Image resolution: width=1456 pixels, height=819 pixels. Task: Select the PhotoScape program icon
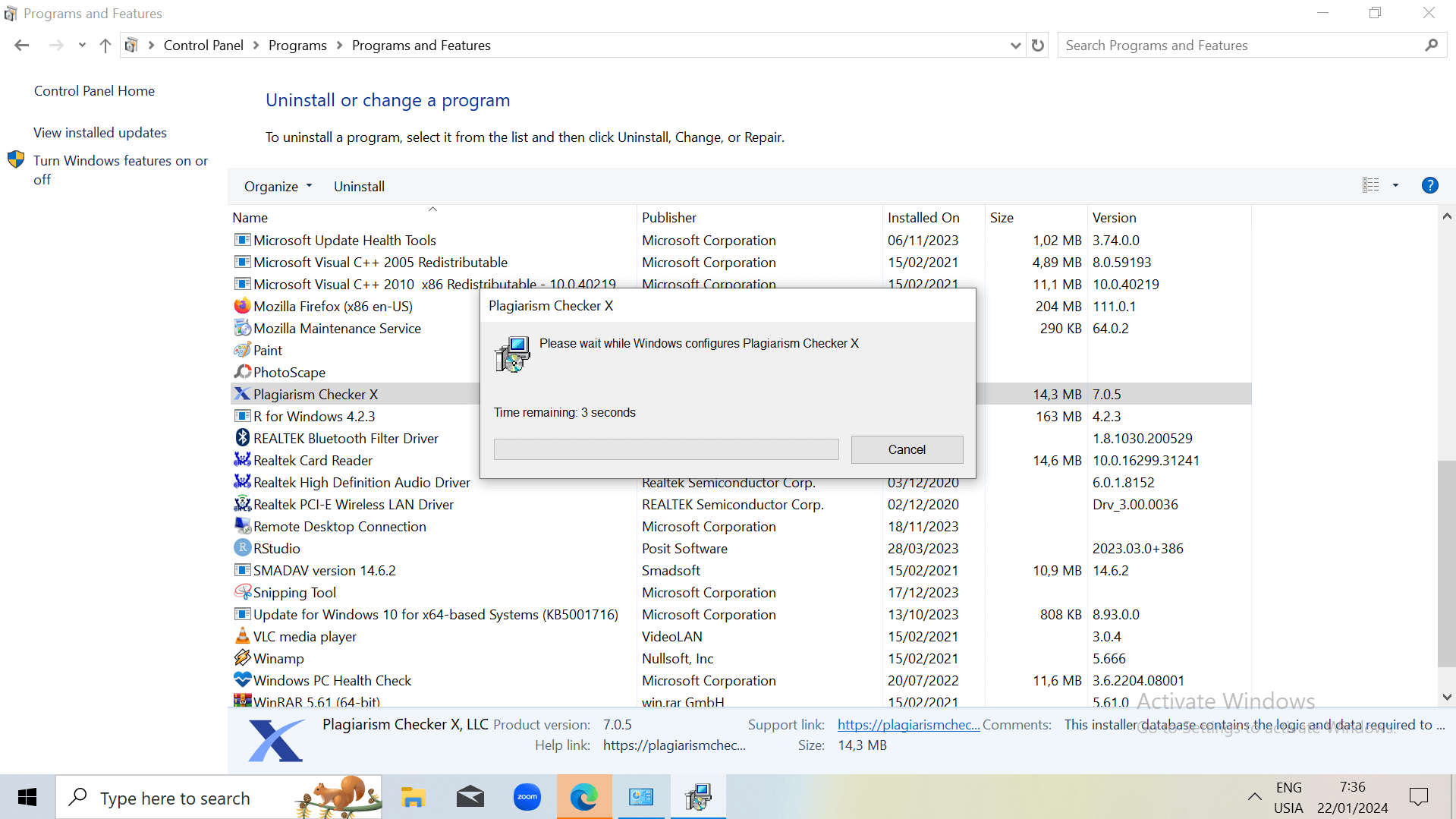(242, 372)
